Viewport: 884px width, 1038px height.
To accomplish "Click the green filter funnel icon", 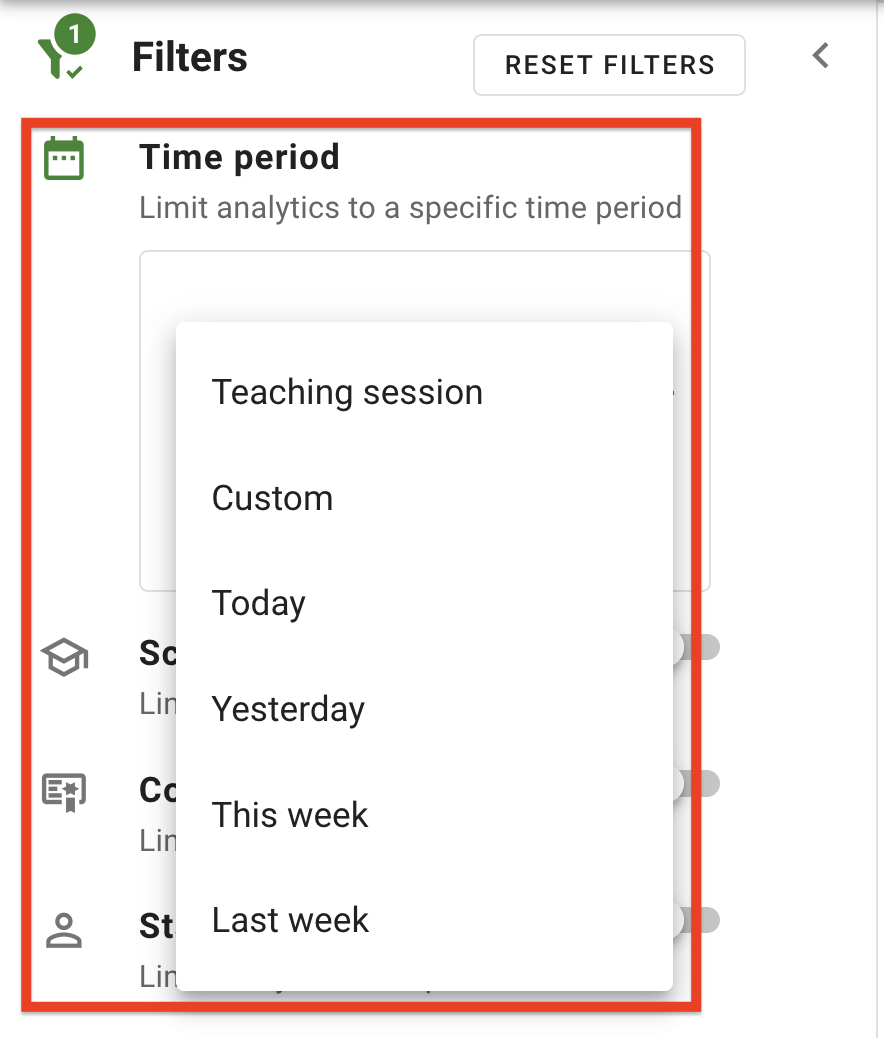I will 55,55.
